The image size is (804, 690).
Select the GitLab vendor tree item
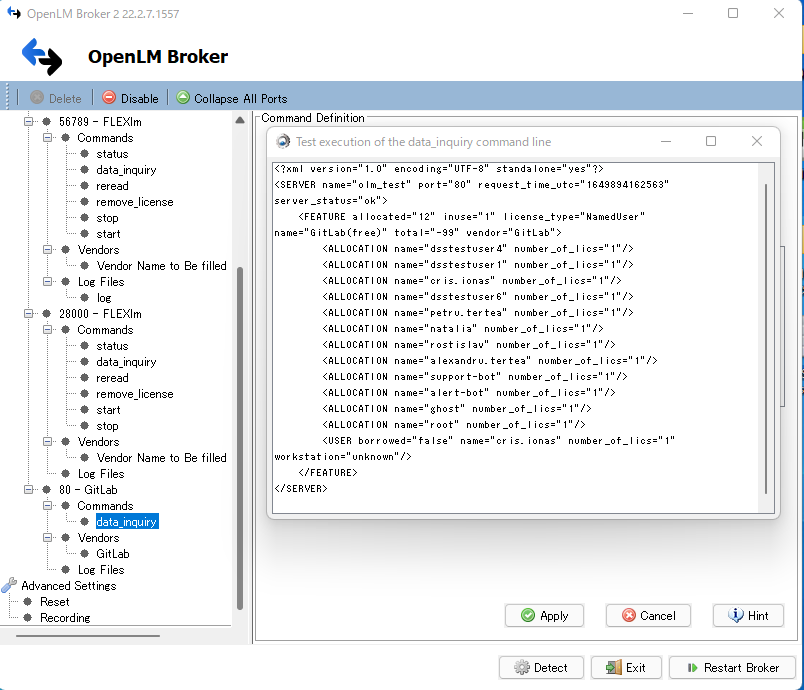112,553
